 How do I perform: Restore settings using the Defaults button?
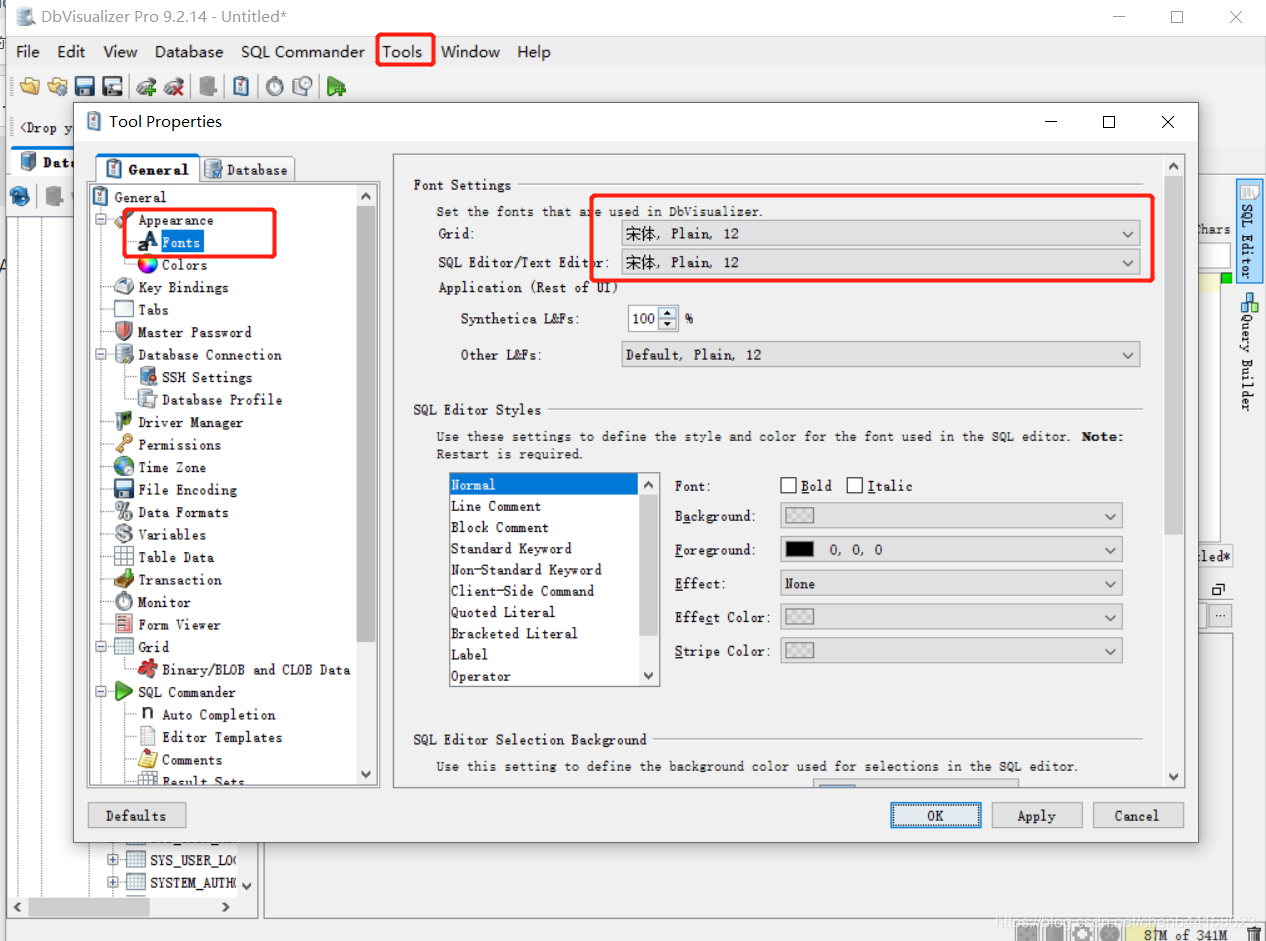click(x=136, y=815)
